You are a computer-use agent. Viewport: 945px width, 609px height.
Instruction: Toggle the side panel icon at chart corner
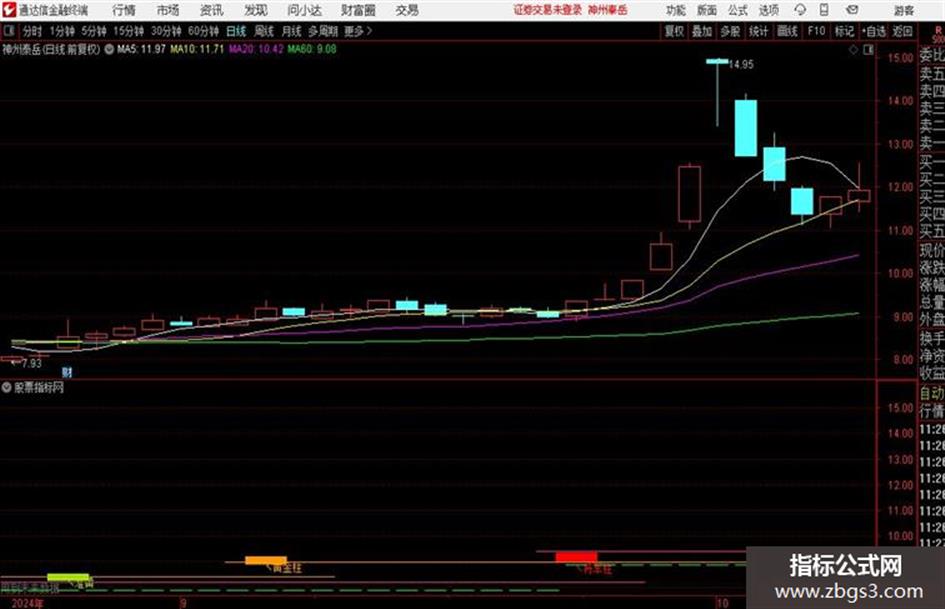(868, 50)
